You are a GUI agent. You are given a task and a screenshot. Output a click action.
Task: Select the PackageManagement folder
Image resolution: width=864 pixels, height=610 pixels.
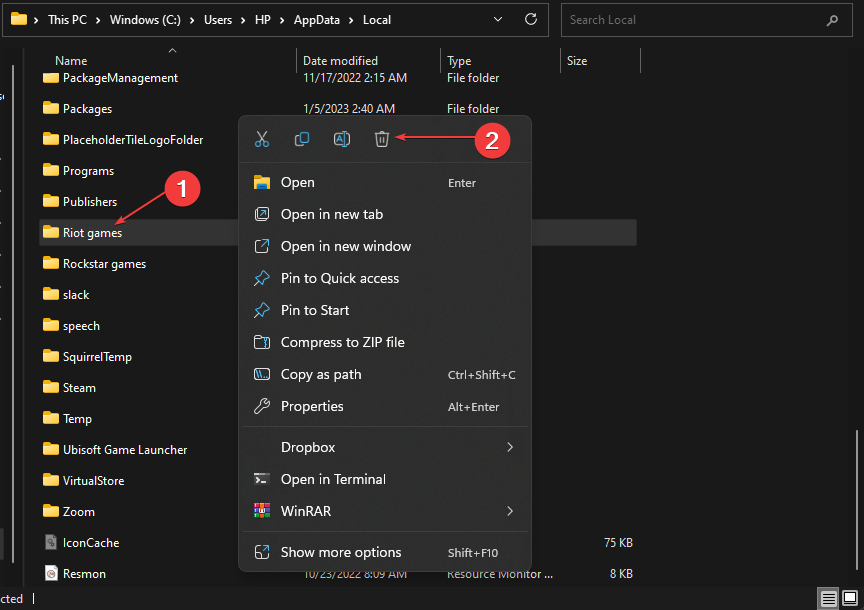pos(120,78)
